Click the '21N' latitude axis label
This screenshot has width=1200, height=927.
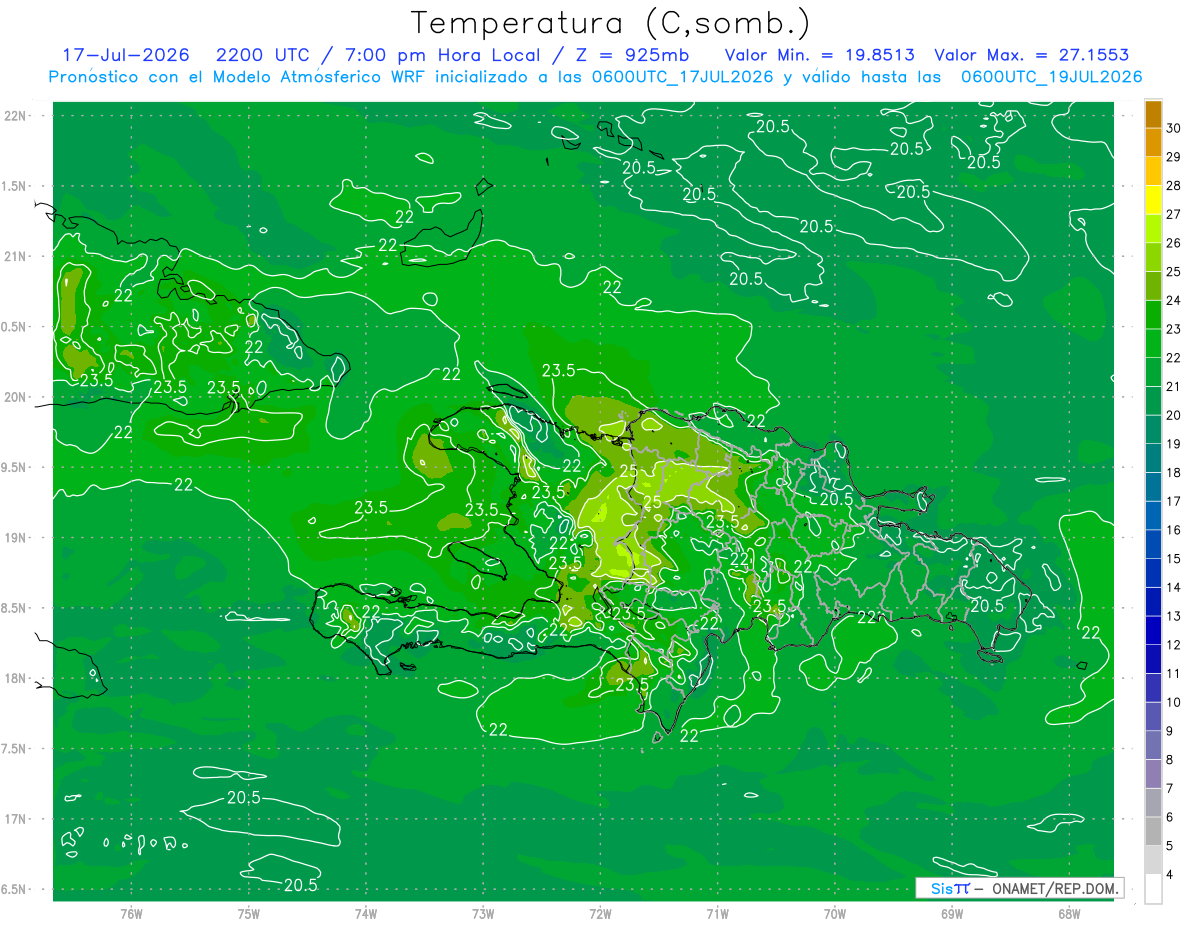tap(15, 256)
